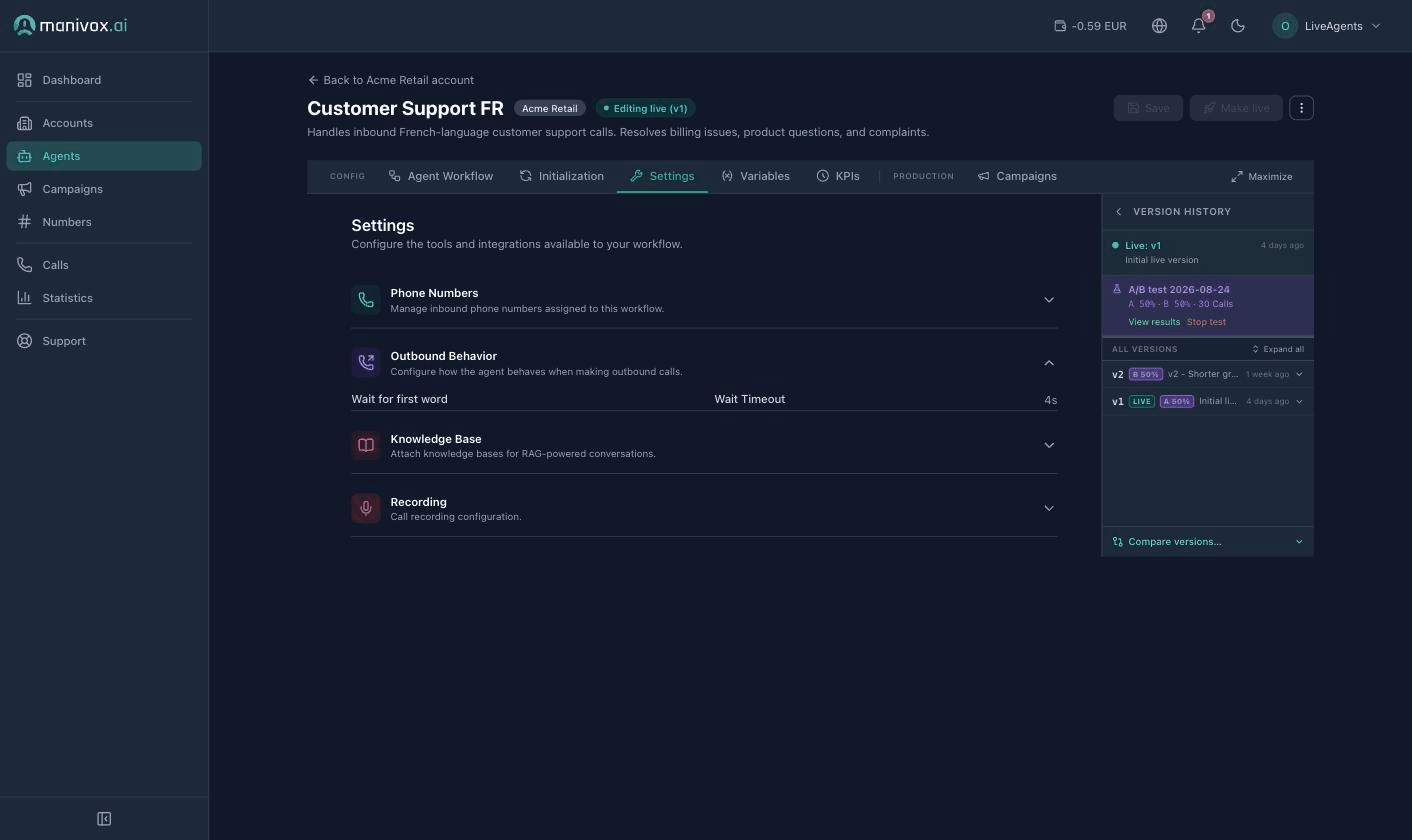1412x840 pixels.
Task: Expand the v2 version entry
Action: [x=1299, y=374]
